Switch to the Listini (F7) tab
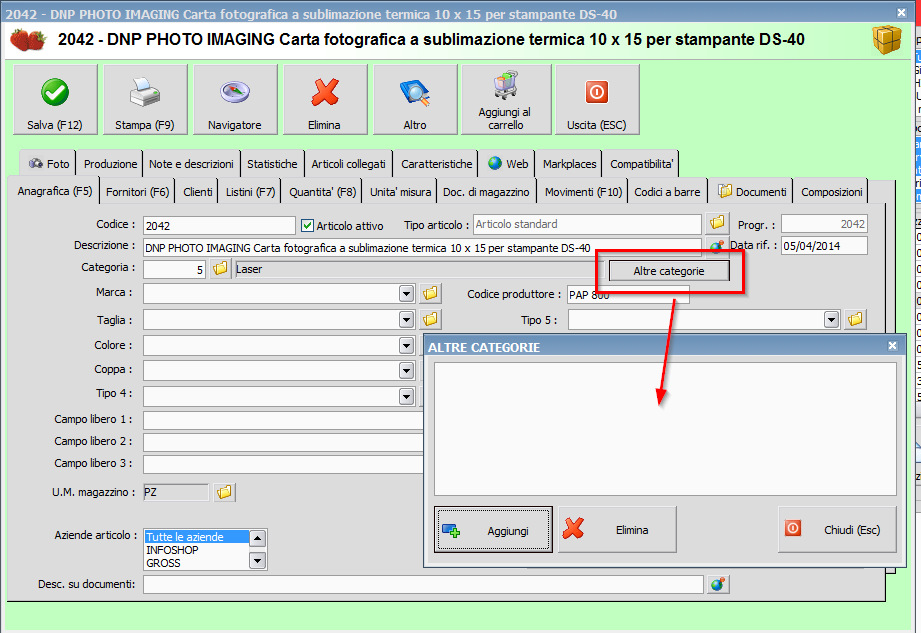The height and width of the screenshot is (633, 921). (x=251, y=192)
